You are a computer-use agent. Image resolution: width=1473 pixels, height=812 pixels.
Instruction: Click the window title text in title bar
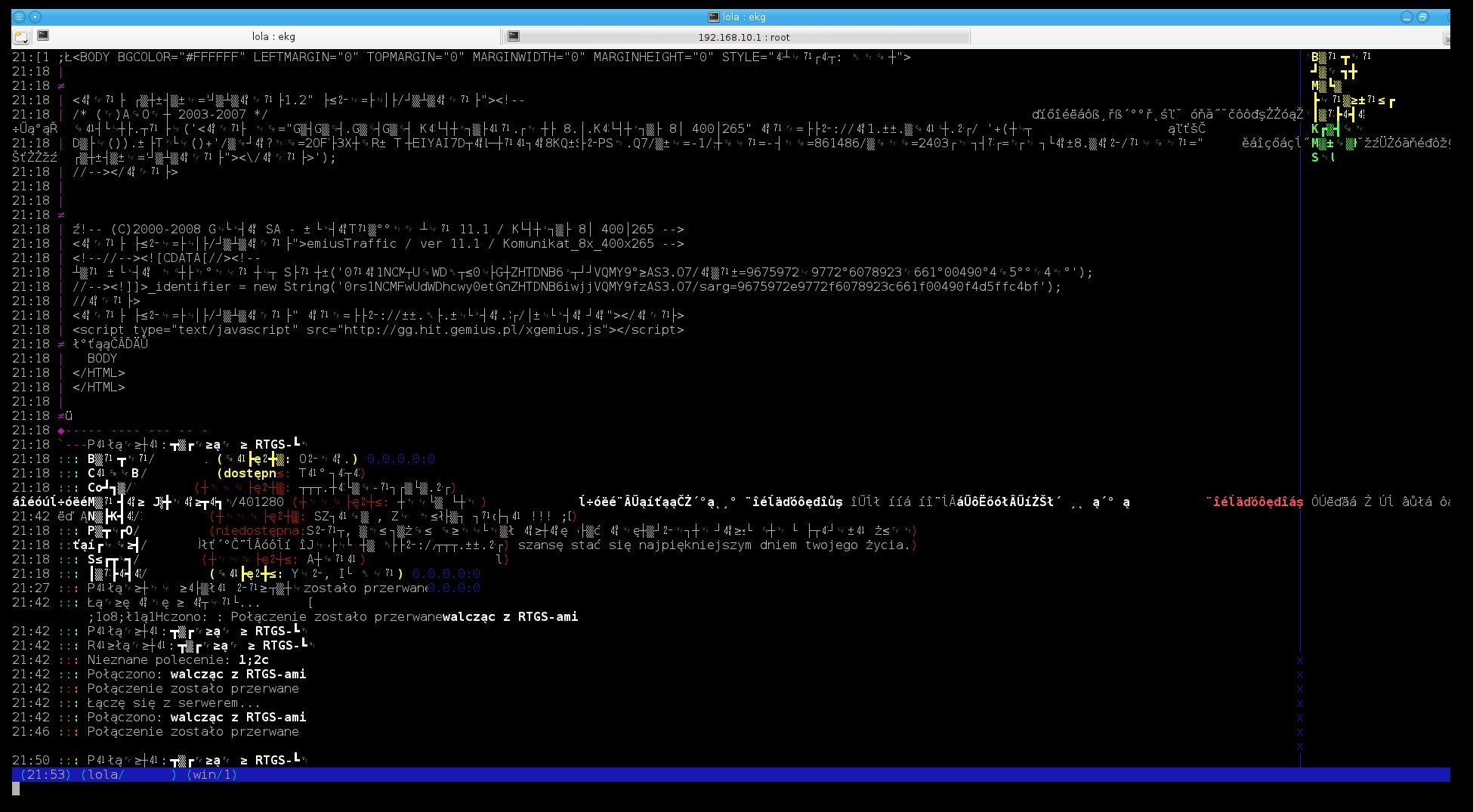pos(744,17)
